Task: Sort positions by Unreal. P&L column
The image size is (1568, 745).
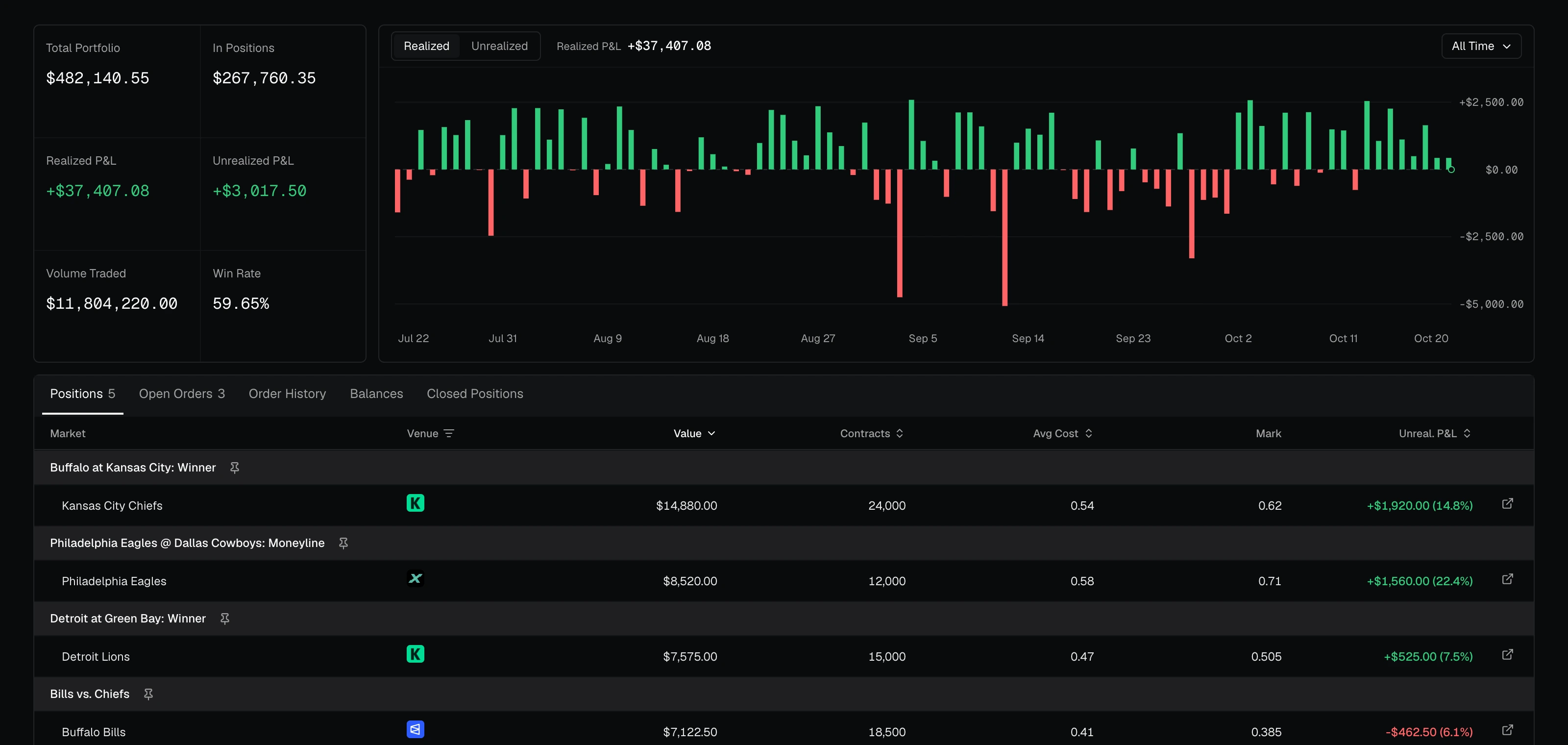Action: click(x=1435, y=433)
